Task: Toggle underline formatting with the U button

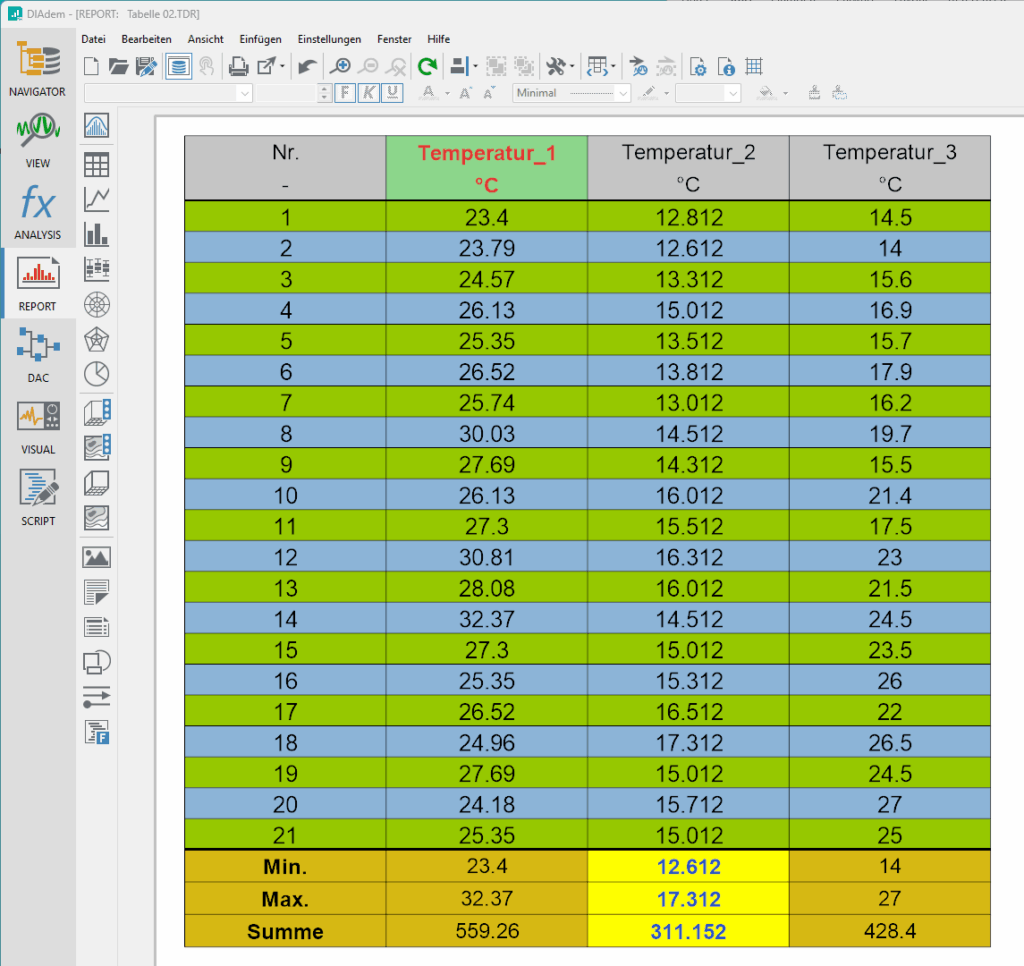Action: tap(393, 93)
